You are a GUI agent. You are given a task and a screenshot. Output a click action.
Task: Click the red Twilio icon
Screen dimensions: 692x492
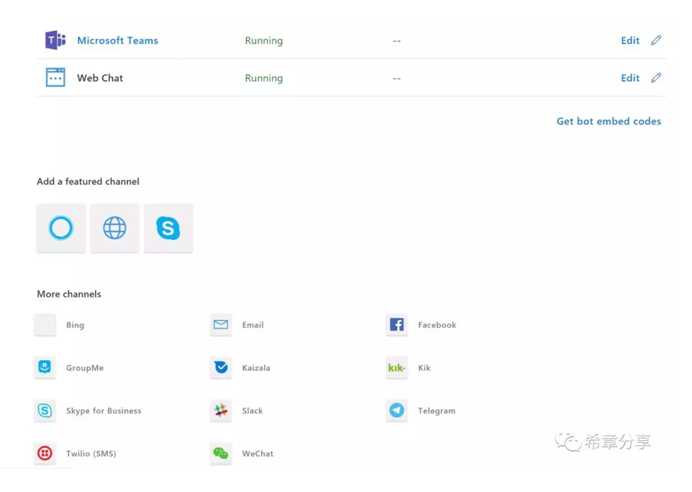(x=45, y=453)
